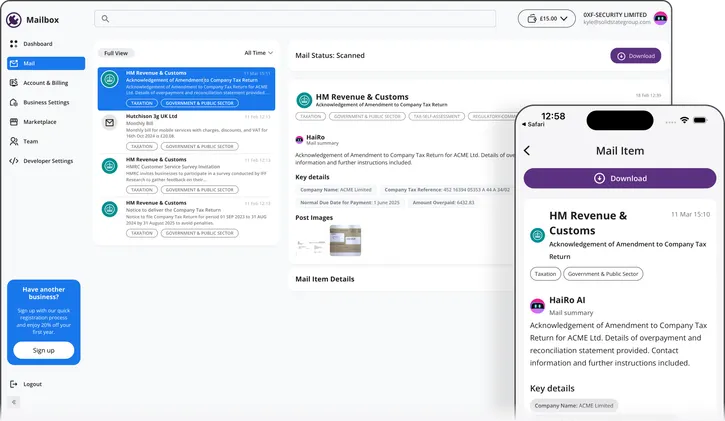Click the Mail envelope icon in the sidebar
Image resolution: width=725 pixels, height=421 pixels.
[x=14, y=63]
